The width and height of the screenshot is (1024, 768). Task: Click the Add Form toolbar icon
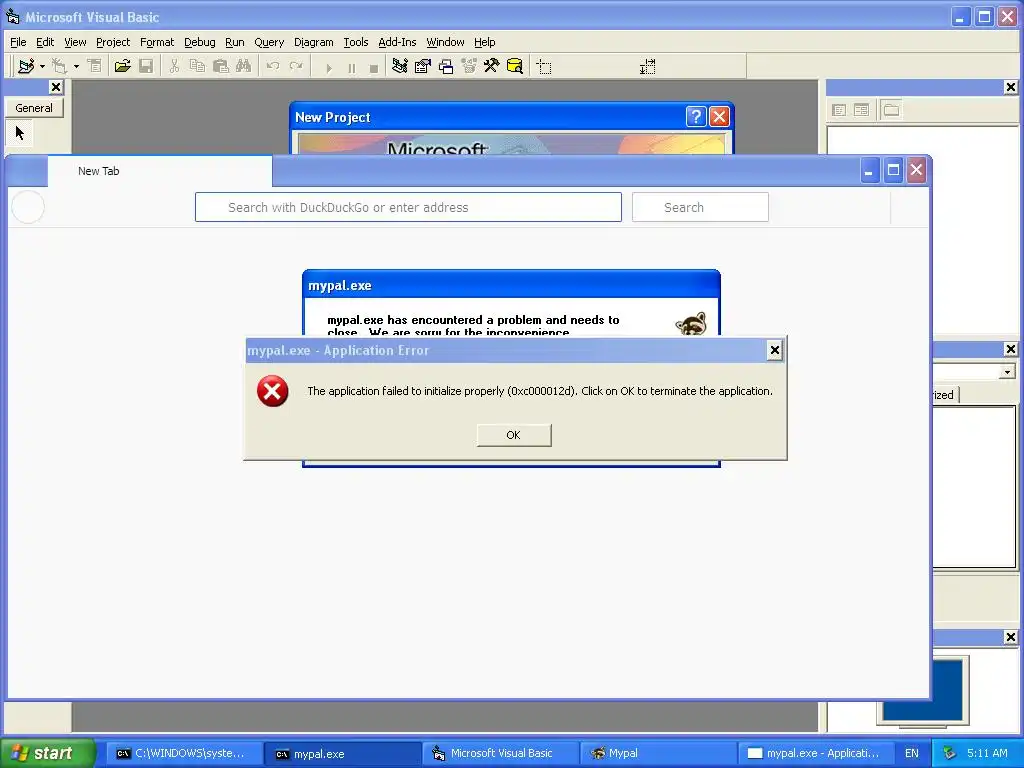click(x=59, y=67)
